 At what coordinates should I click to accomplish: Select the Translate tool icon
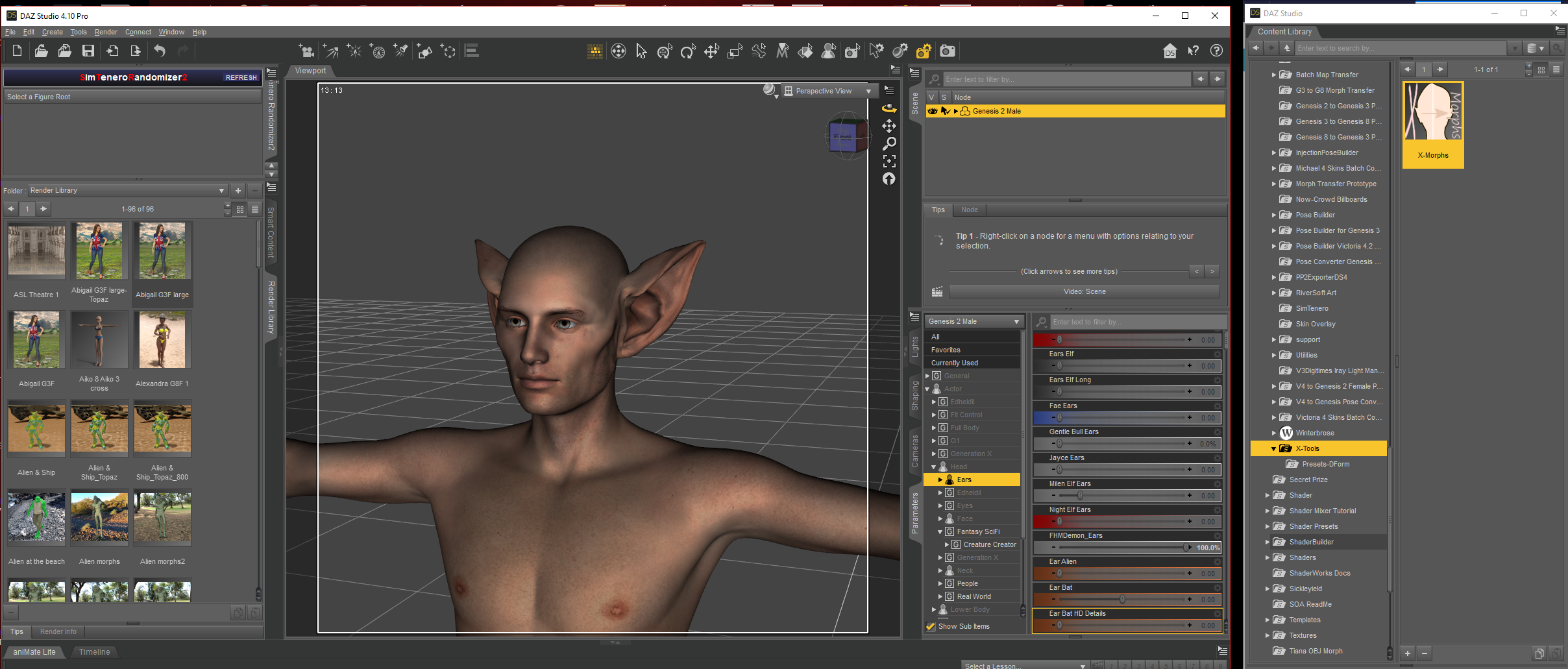point(711,51)
